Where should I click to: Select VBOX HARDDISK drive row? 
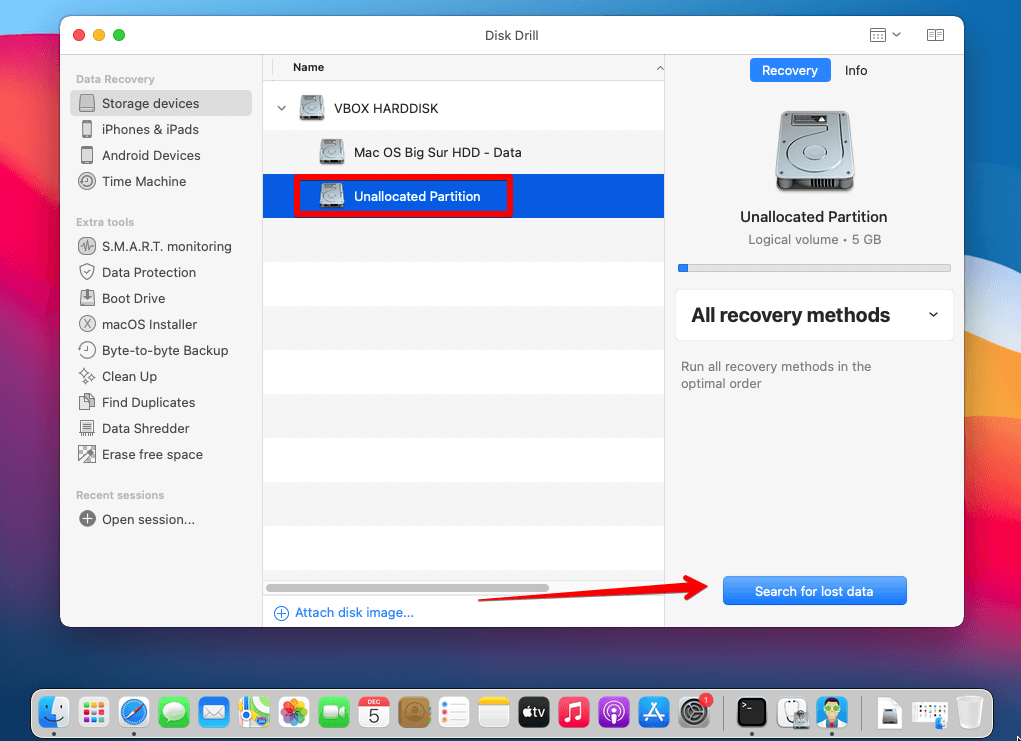pyautogui.click(x=463, y=108)
